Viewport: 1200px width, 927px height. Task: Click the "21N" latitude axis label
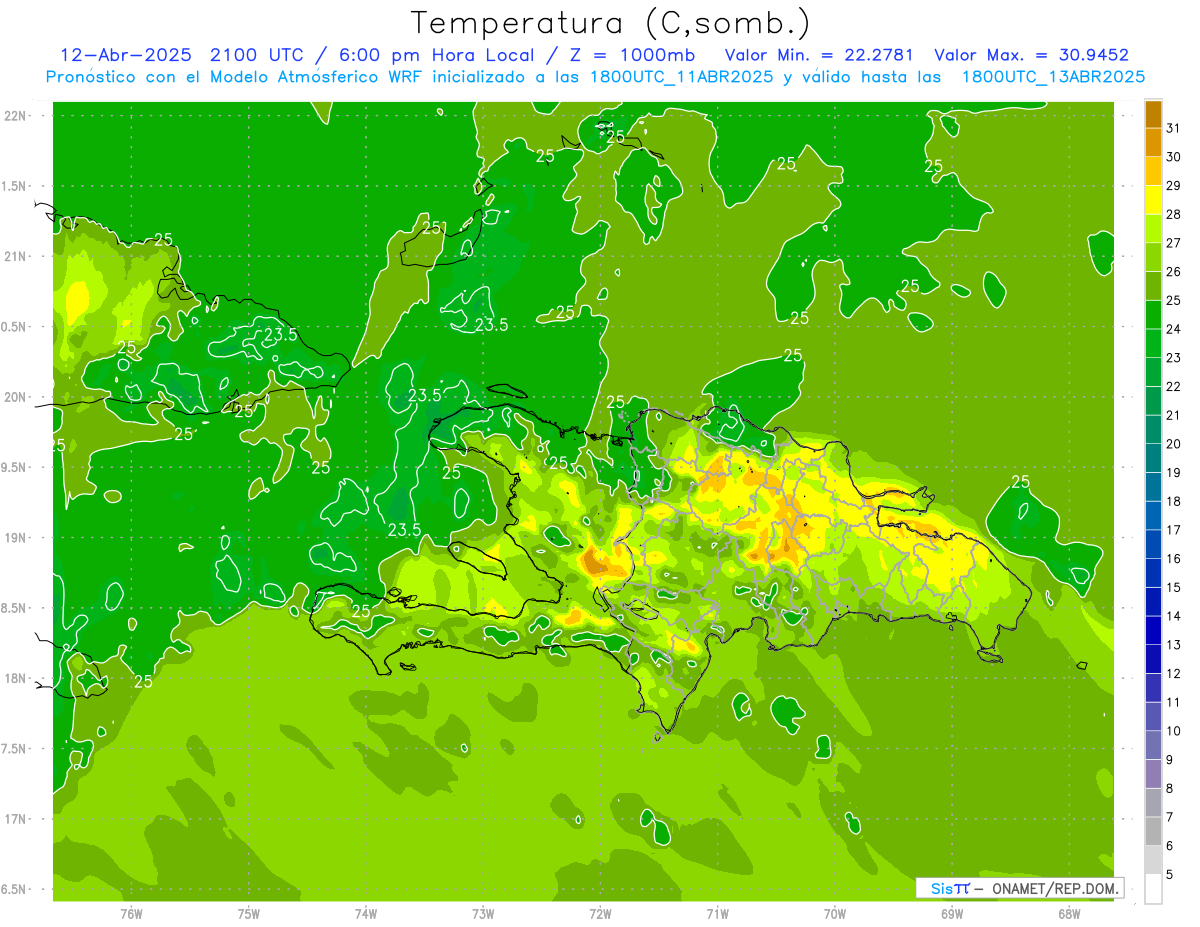16,256
